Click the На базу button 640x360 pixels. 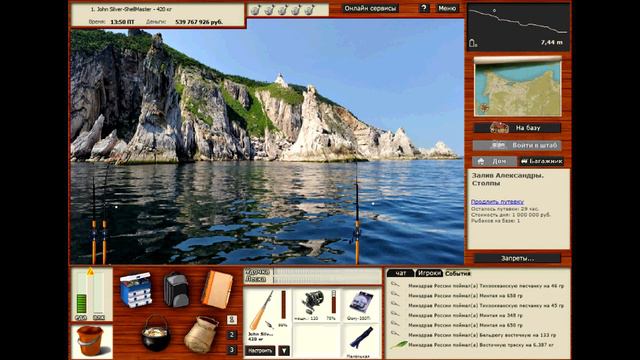[x=518, y=128]
